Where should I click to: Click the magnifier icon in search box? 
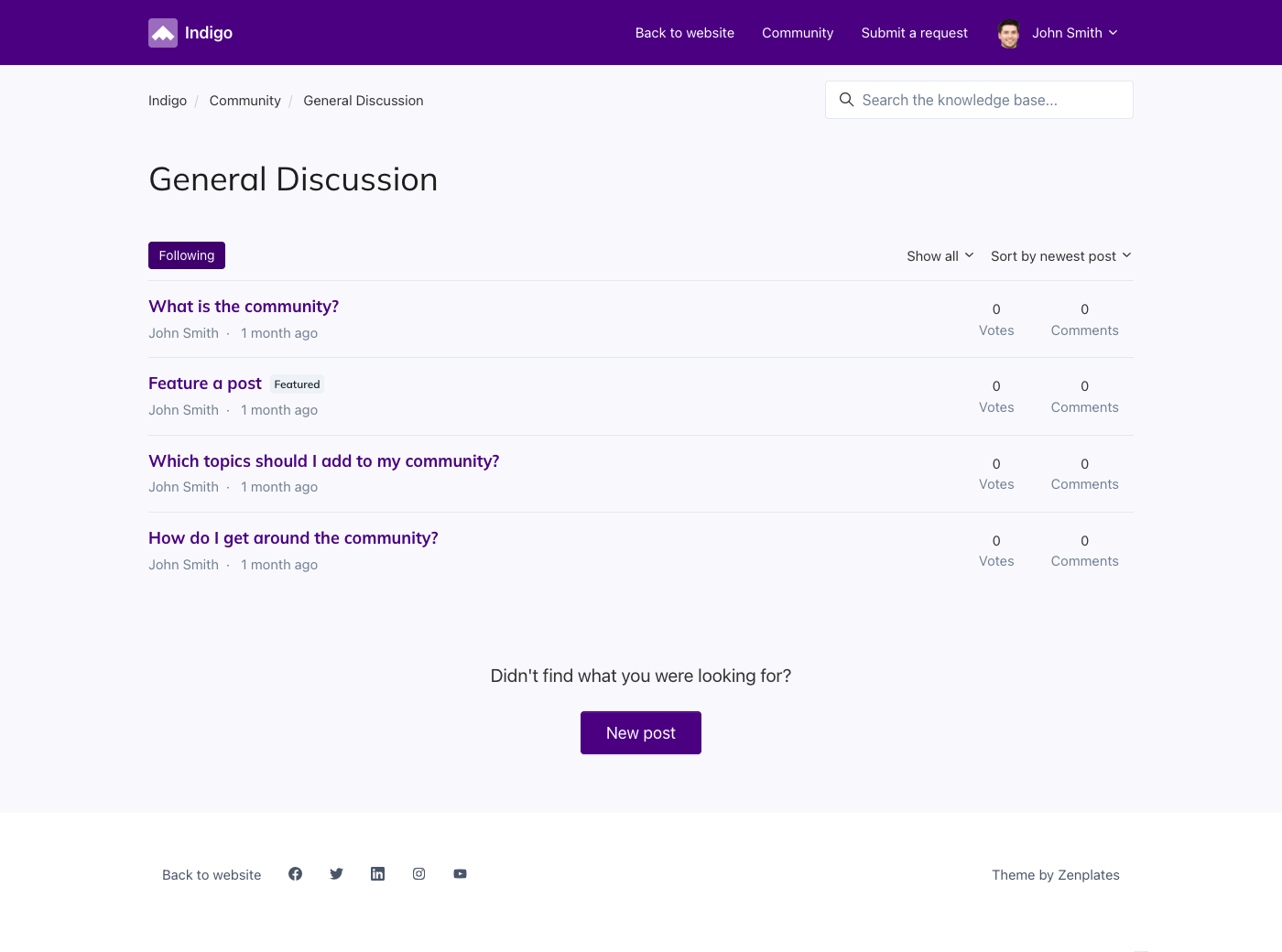pyautogui.click(x=846, y=100)
